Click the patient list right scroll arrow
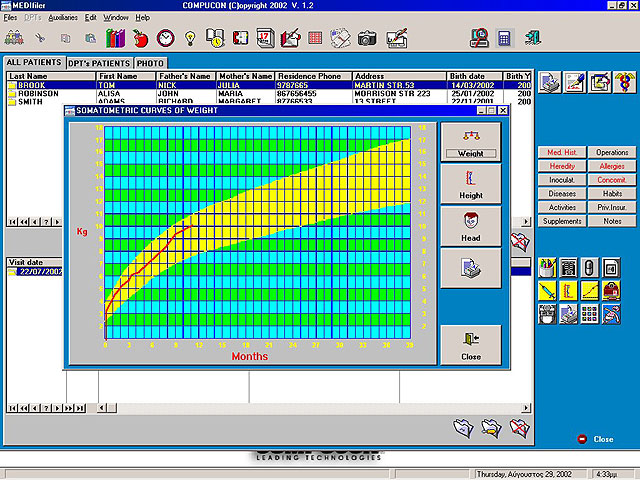This screenshot has height=480, width=640. [x=526, y=222]
